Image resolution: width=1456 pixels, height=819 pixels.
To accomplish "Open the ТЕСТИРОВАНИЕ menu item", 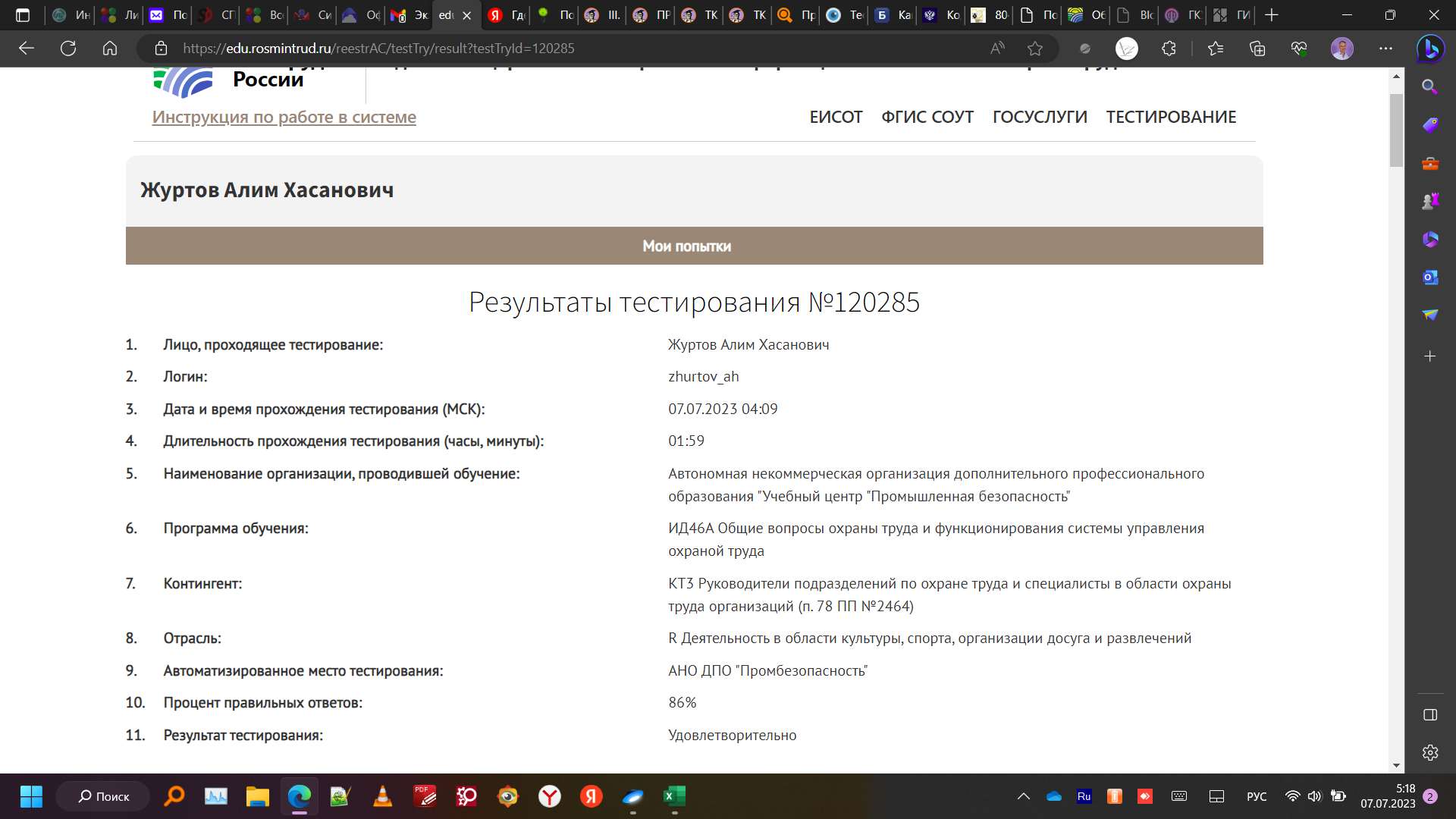I will 1171,117.
